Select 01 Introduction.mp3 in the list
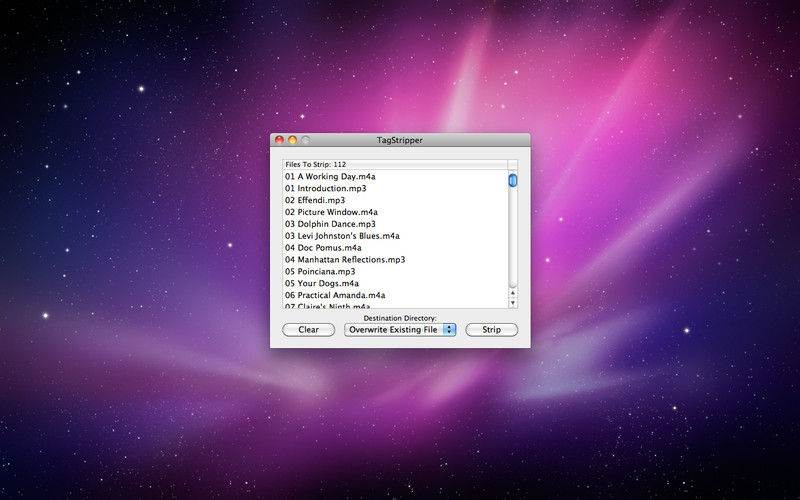800x500 pixels. [395, 188]
